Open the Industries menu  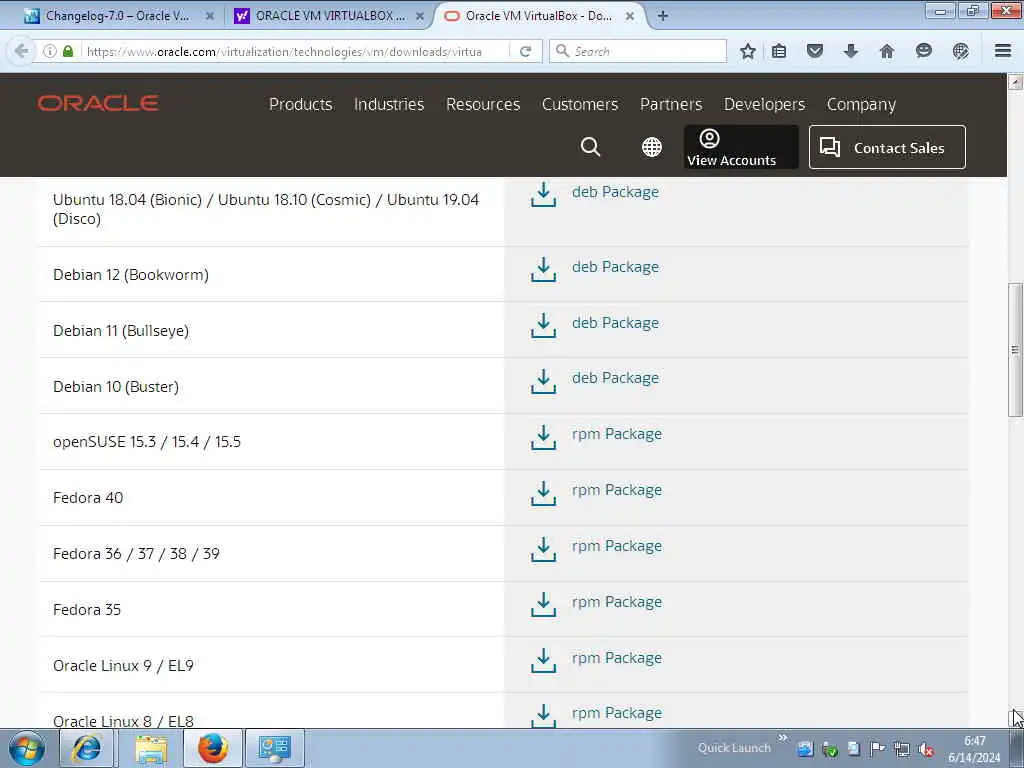click(389, 104)
